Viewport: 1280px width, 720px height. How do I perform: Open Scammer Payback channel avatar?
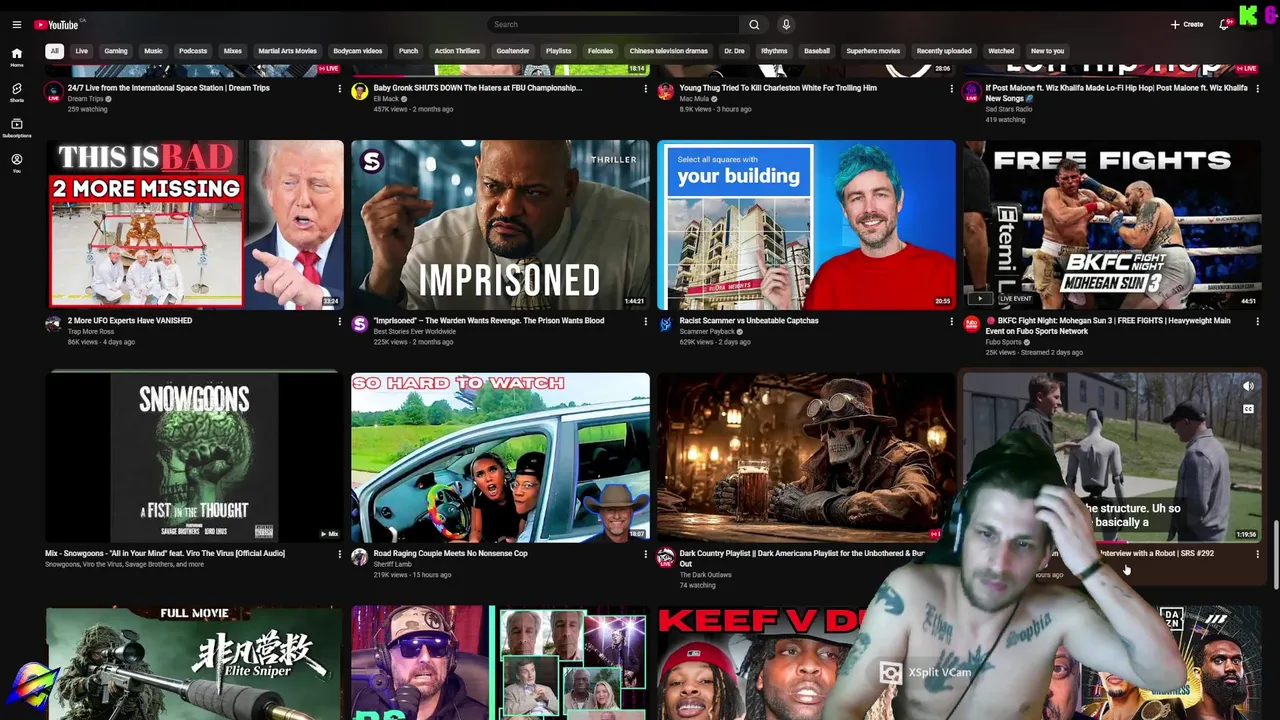665,324
